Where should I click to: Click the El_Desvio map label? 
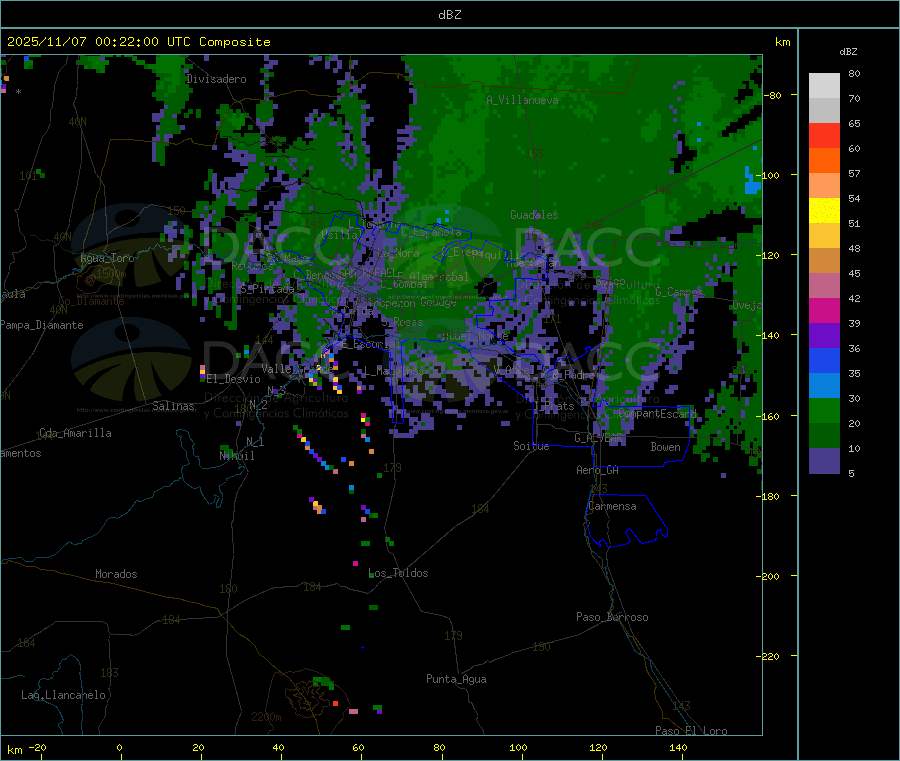233,379
